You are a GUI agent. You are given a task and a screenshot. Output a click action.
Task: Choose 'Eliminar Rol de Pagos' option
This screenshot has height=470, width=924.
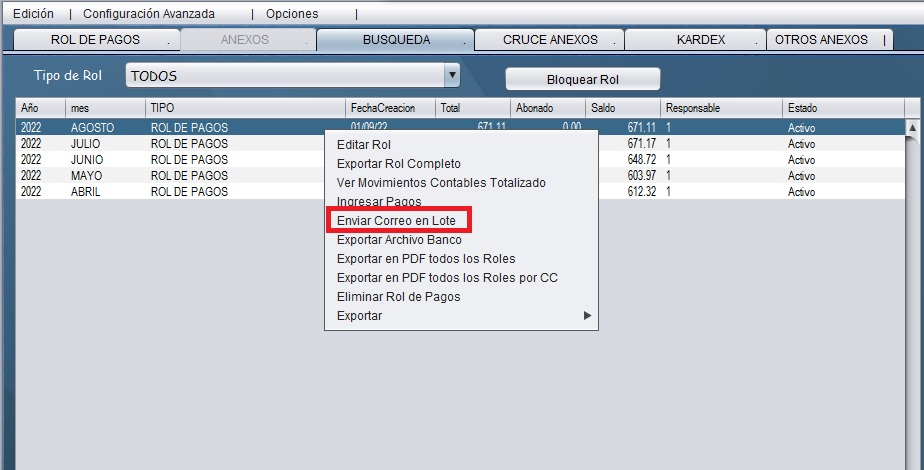[398, 297]
